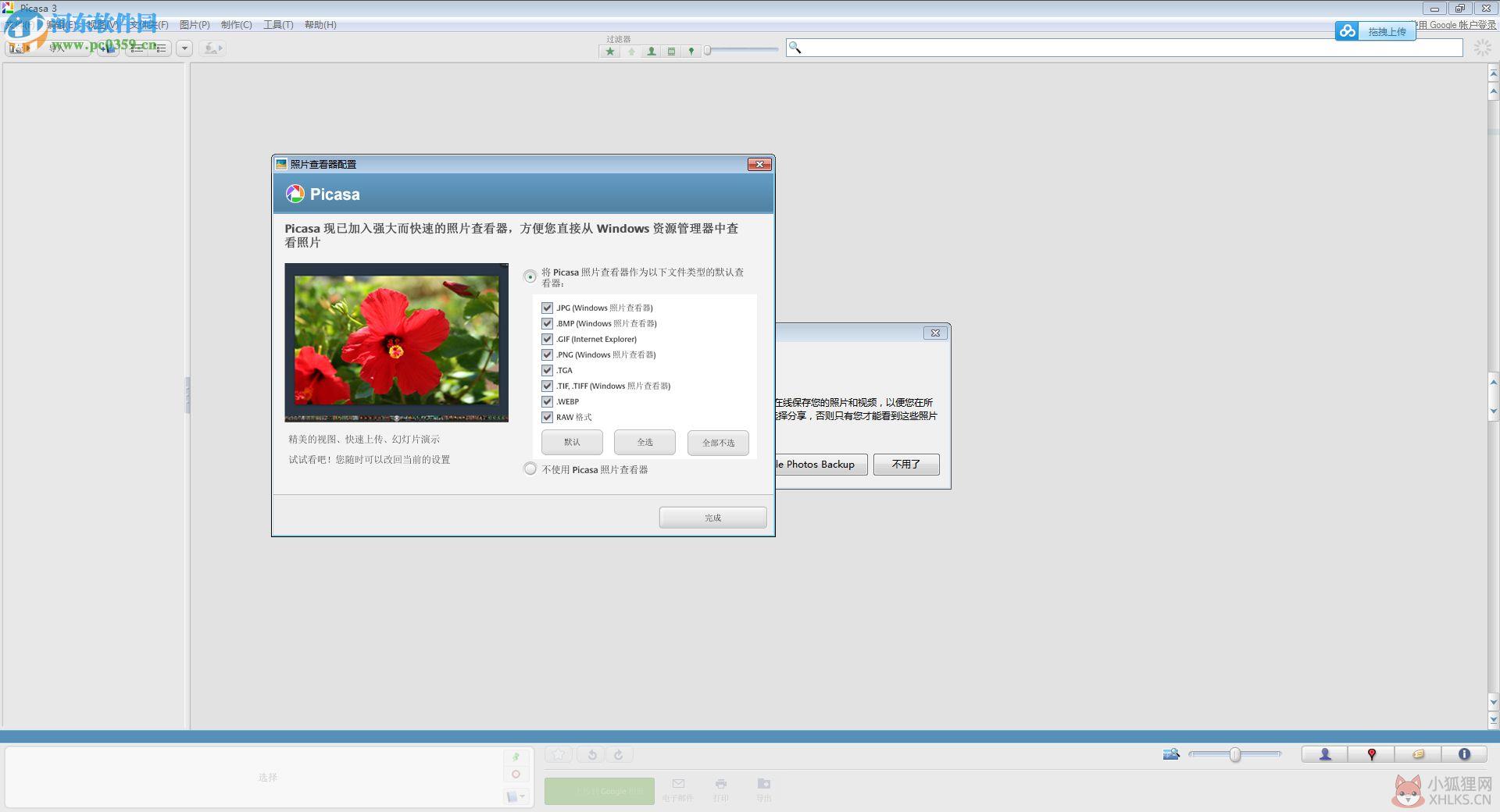The height and width of the screenshot is (812, 1500).
Task: Open the import toolbar dropdown arrow
Action: click(x=184, y=48)
